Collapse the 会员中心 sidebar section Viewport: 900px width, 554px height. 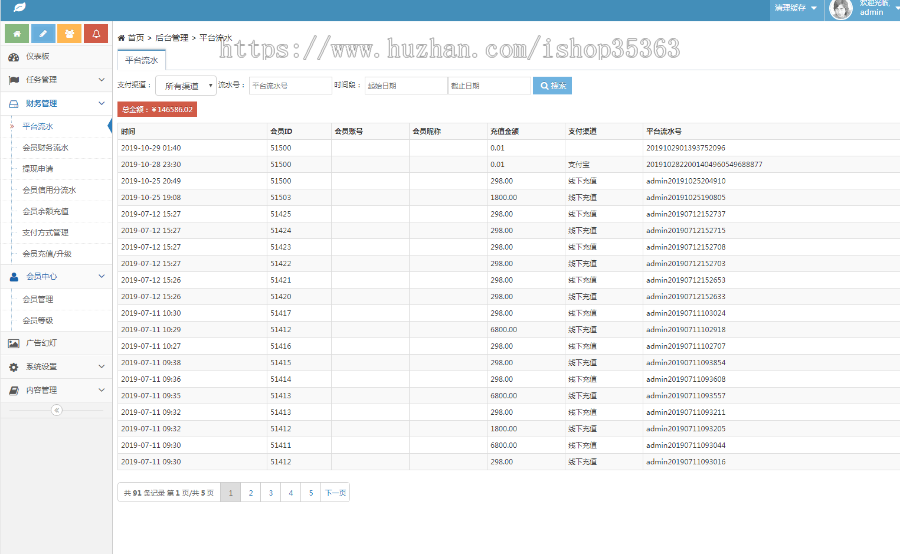55,276
